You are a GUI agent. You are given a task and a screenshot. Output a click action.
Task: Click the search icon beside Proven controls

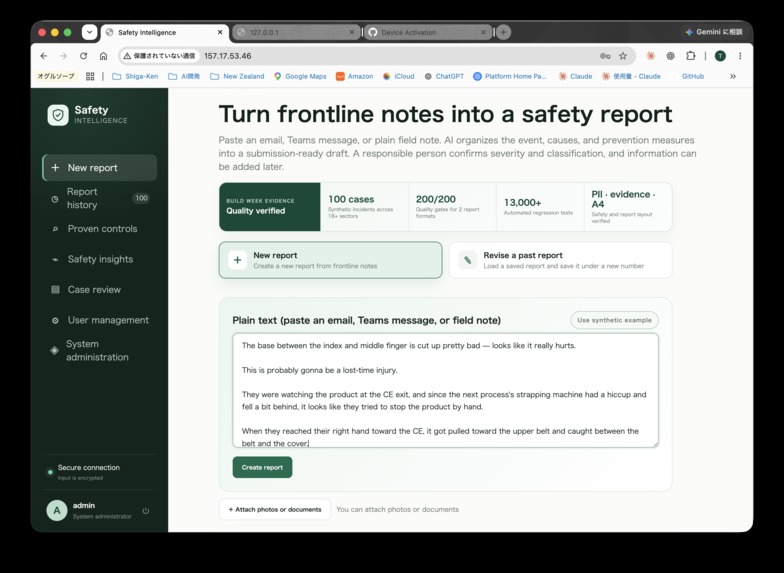coord(55,229)
